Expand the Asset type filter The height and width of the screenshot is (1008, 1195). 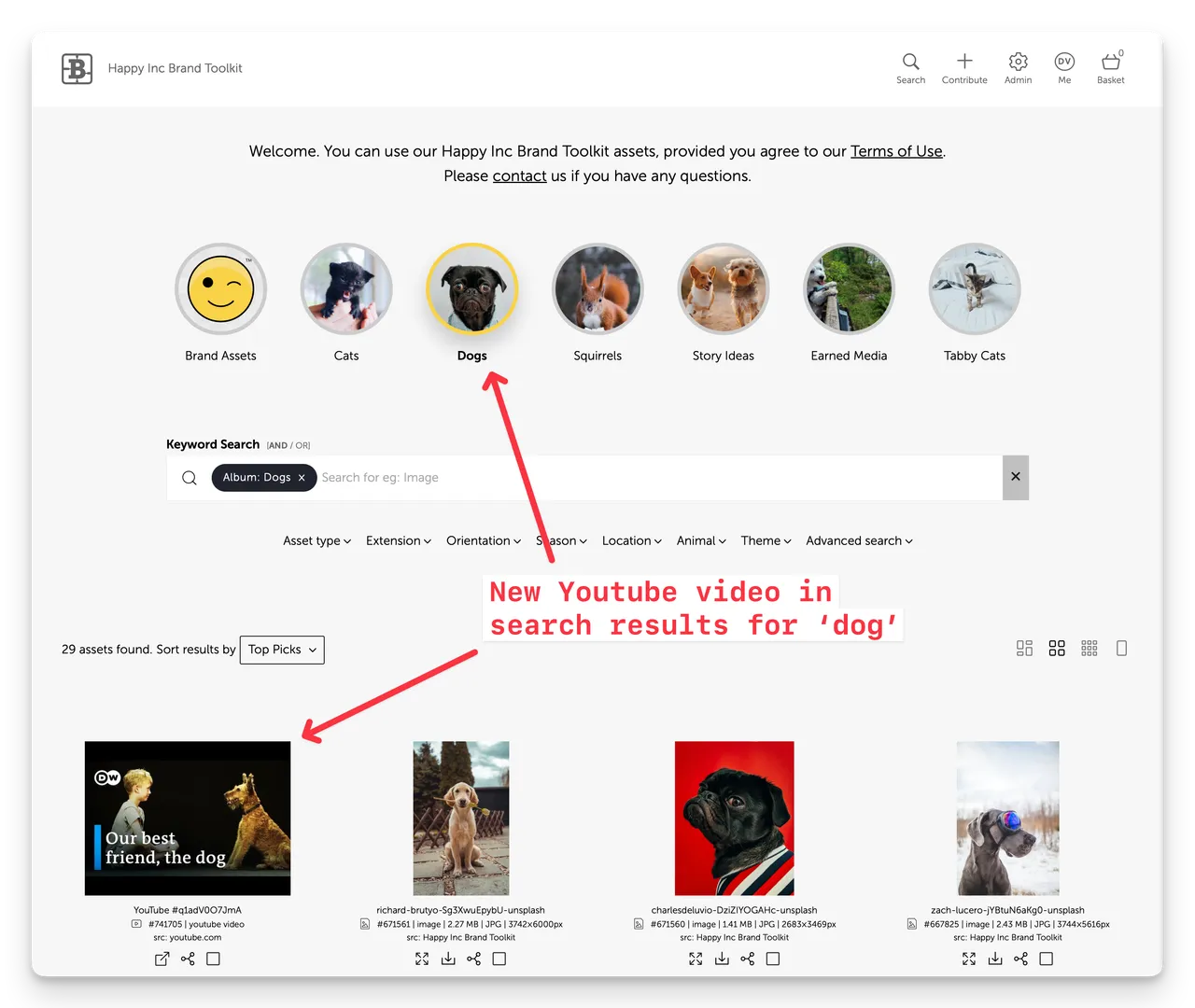click(x=316, y=540)
